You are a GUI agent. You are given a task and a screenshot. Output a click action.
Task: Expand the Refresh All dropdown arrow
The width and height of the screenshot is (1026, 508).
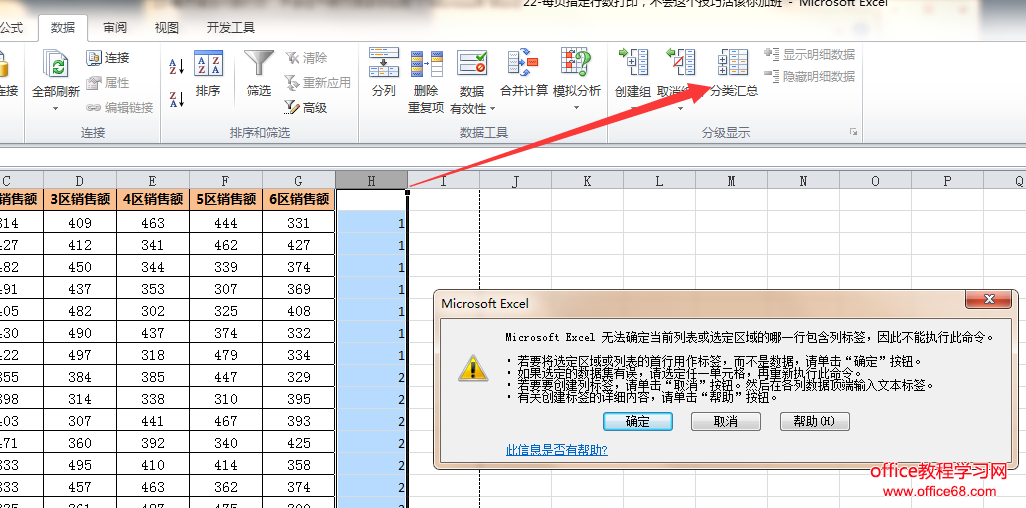coord(56,108)
